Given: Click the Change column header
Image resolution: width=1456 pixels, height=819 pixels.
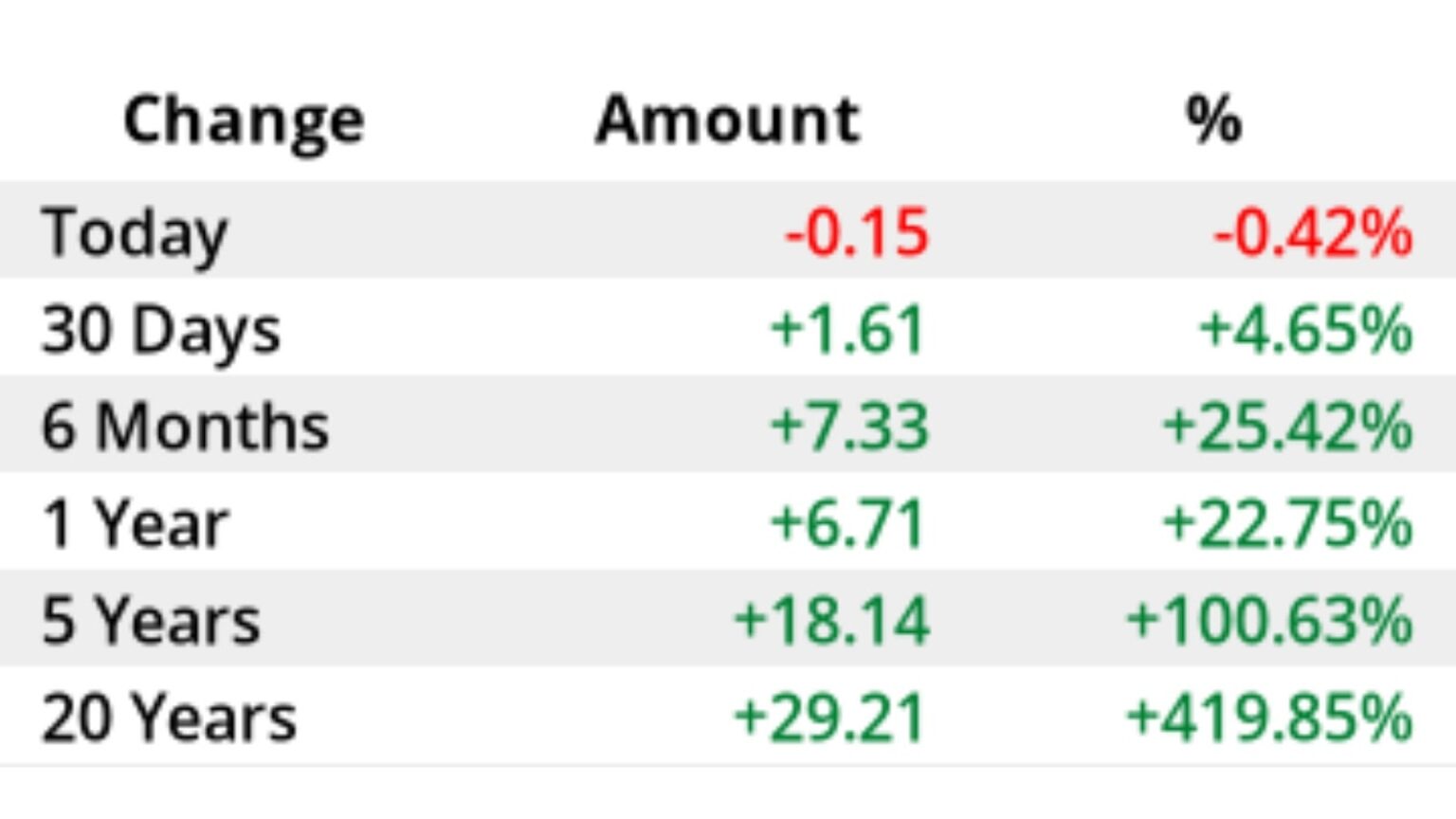Looking at the screenshot, I should 244,121.
